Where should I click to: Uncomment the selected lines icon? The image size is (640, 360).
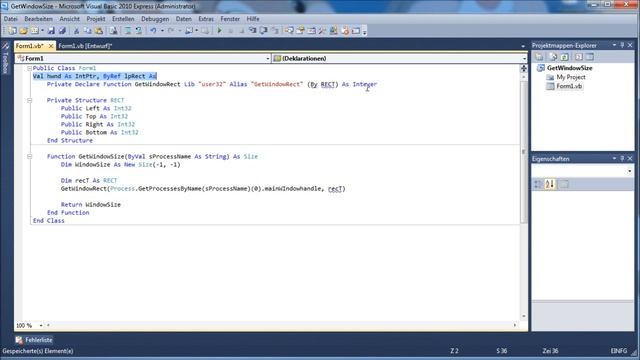[139, 31]
